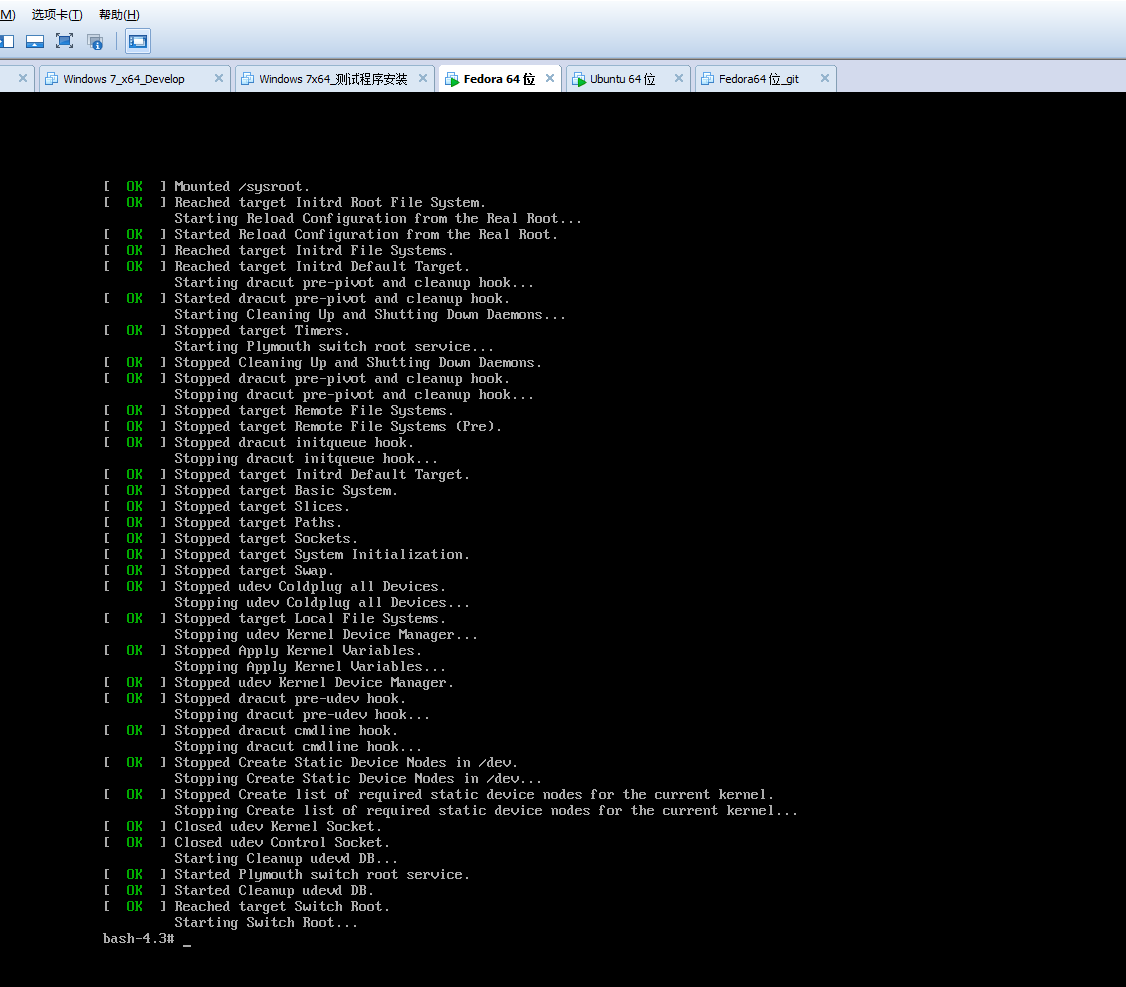1126x987 pixels.
Task: Close the Windows 7_x64_Develop tab
Action: pos(219,79)
